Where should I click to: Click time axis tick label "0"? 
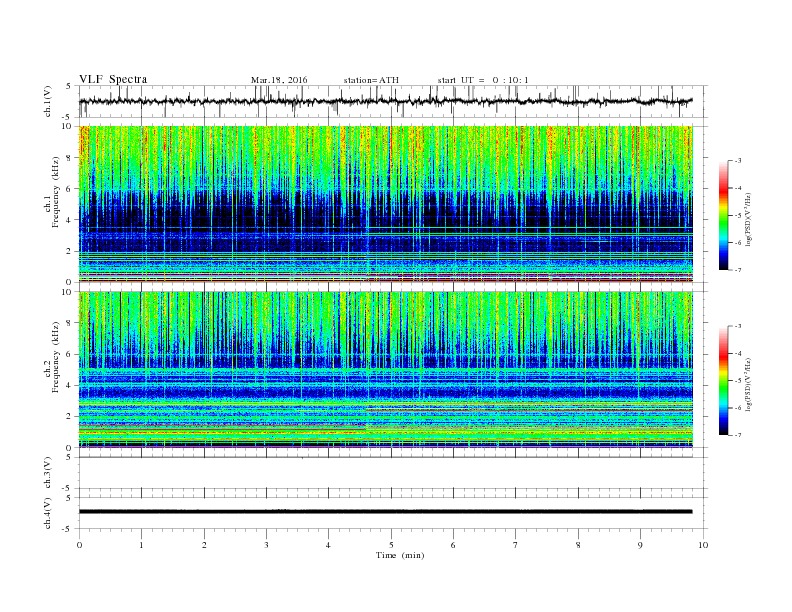(79, 545)
